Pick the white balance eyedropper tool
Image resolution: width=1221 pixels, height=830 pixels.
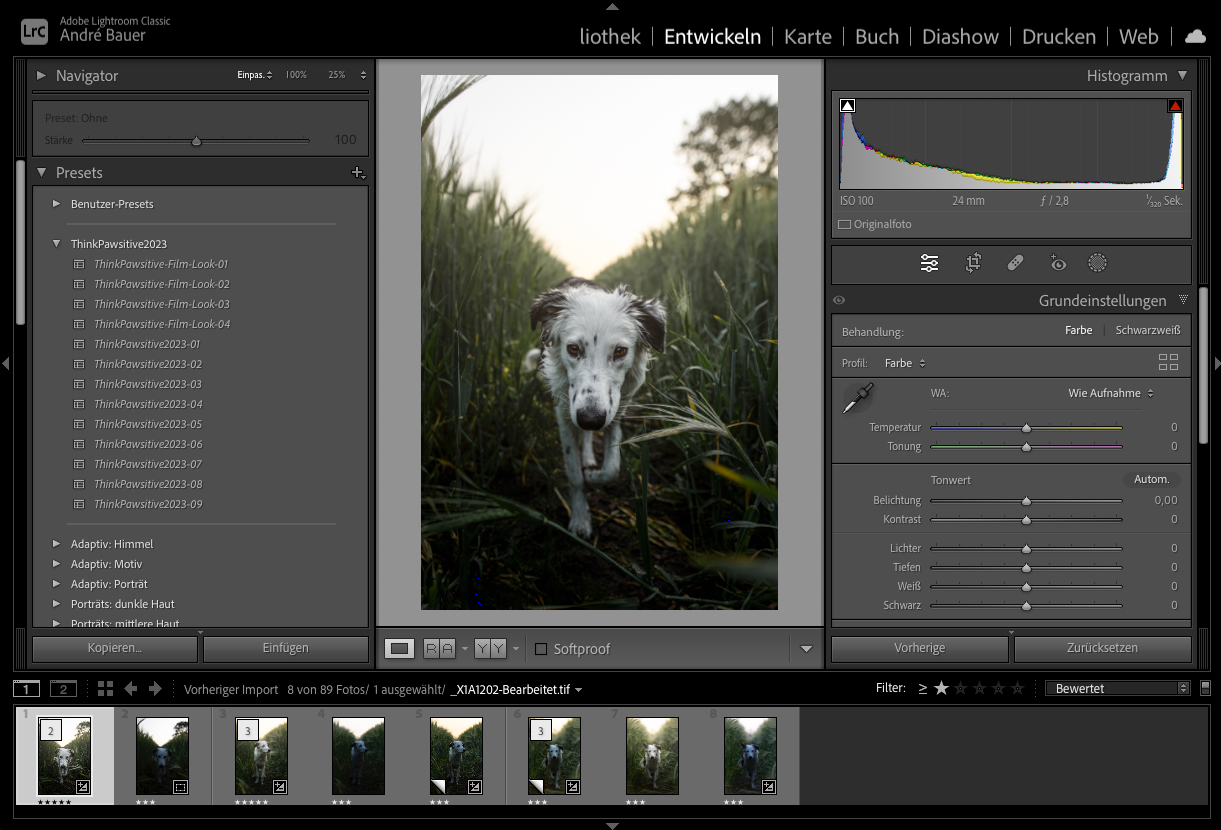[x=857, y=398]
